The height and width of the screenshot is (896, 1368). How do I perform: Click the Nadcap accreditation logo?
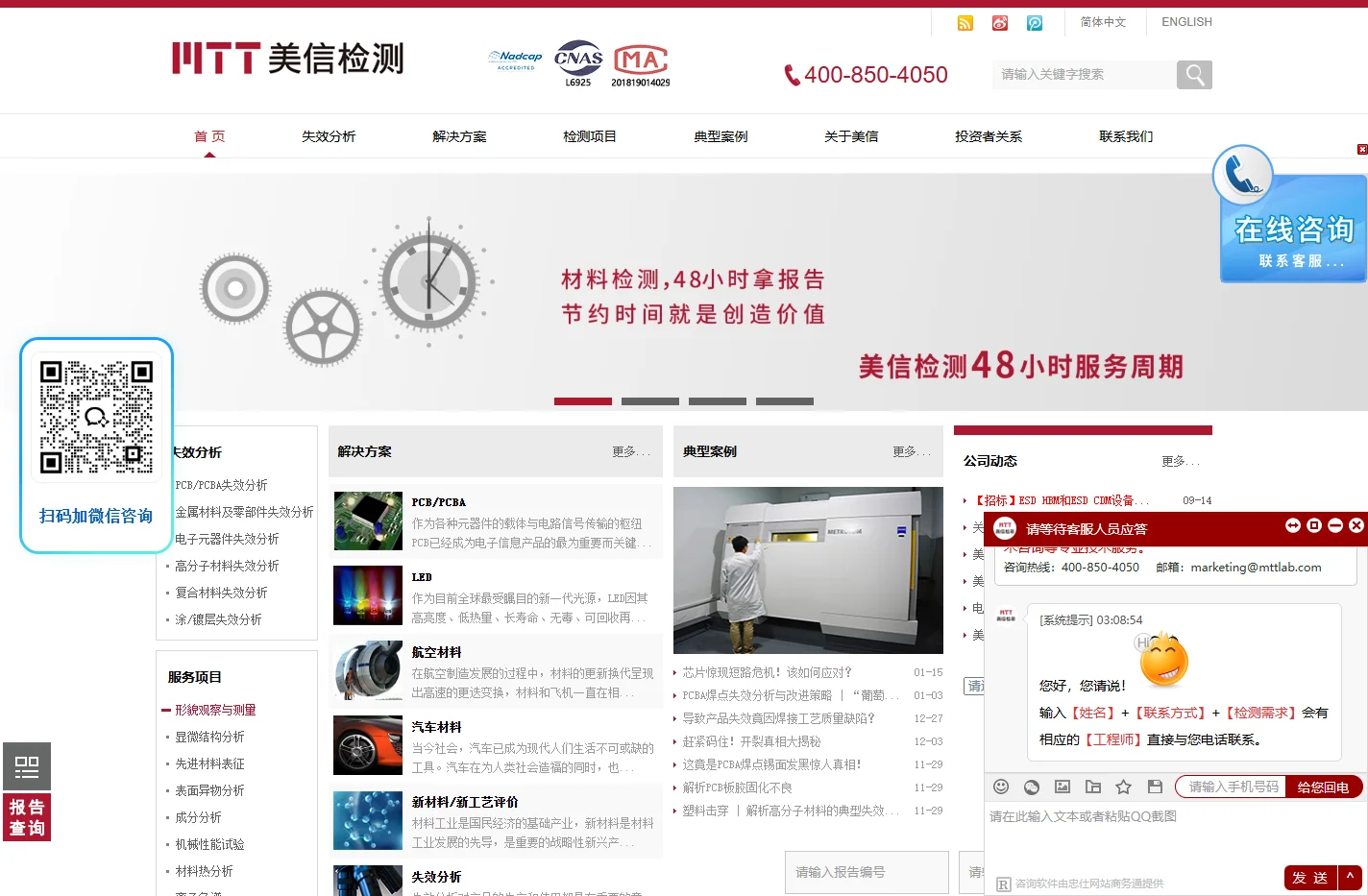[x=516, y=60]
